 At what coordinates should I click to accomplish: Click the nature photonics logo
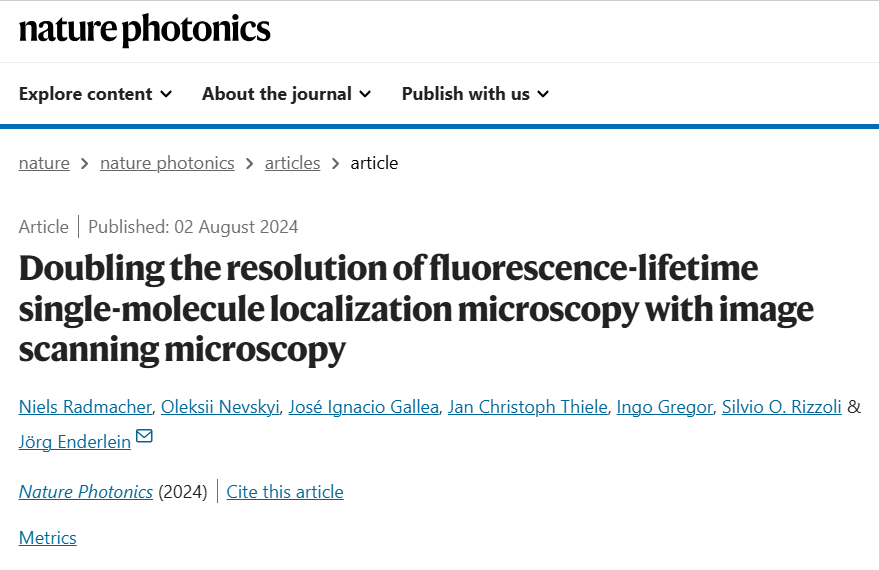[x=145, y=29]
